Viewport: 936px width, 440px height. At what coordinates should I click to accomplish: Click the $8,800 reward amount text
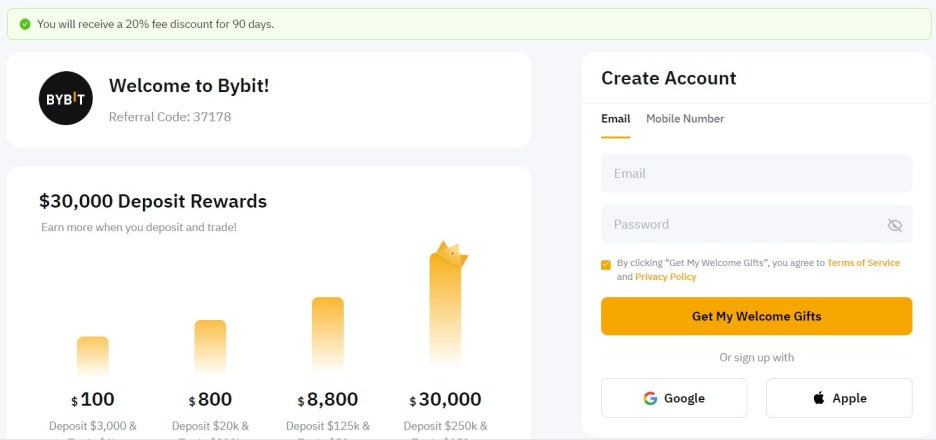tap(328, 399)
